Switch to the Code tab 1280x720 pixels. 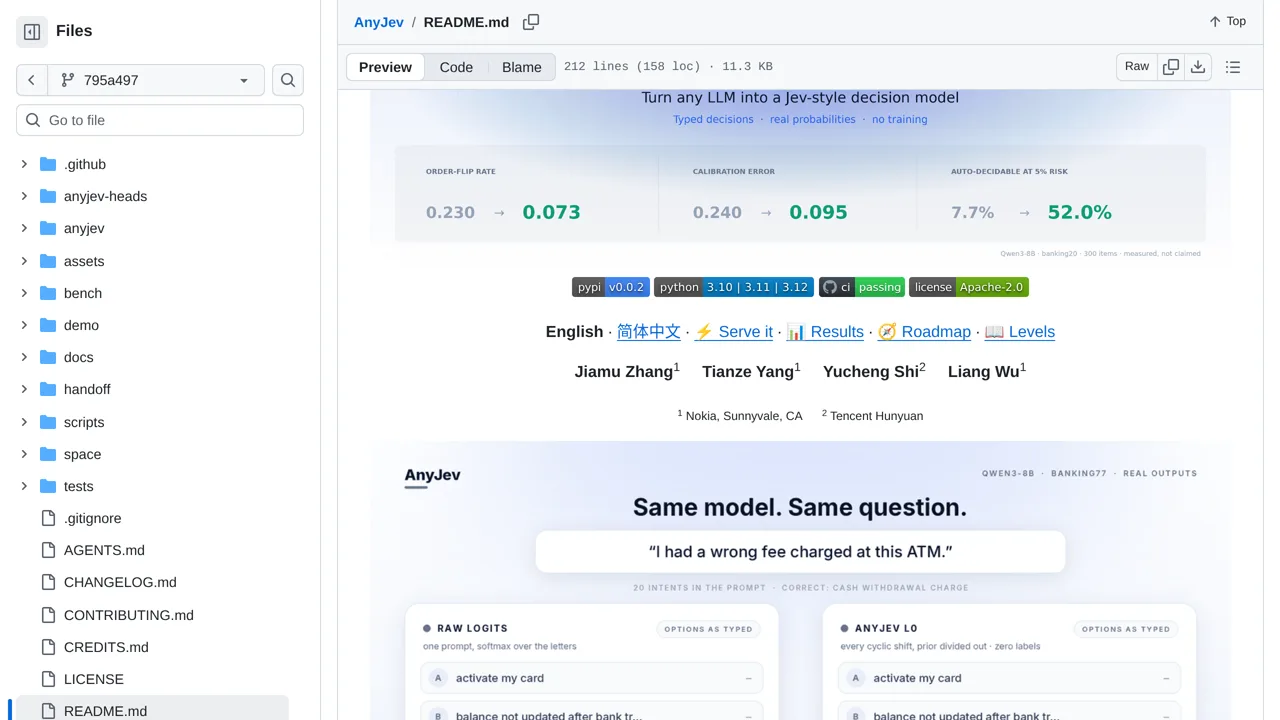click(x=456, y=67)
